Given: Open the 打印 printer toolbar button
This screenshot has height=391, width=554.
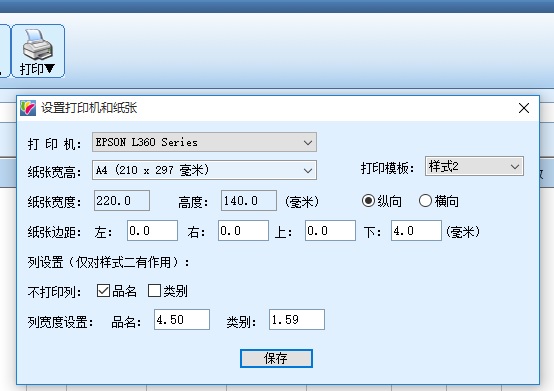Looking at the screenshot, I should pyautogui.click(x=38, y=51).
